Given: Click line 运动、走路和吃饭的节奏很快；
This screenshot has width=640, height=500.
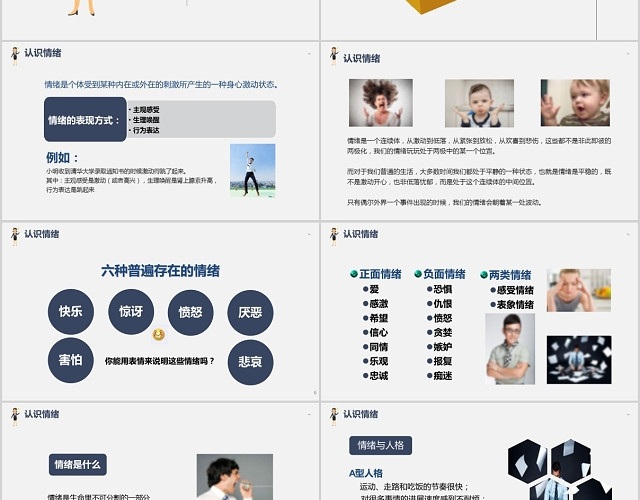Looking at the screenshot, I should 414,487.
